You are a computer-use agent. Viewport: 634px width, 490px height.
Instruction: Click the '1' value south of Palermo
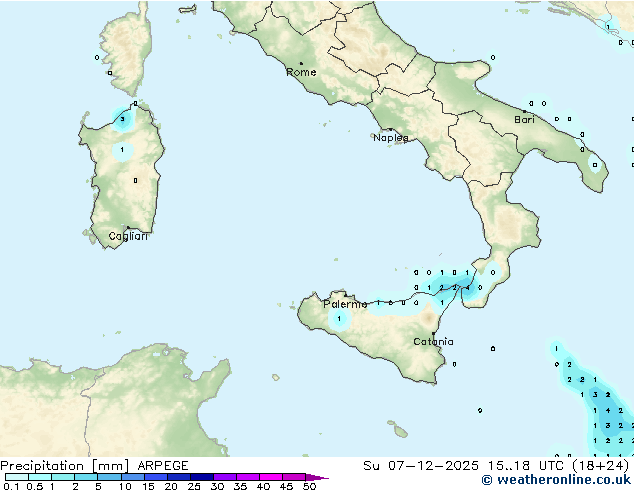coord(339,319)
